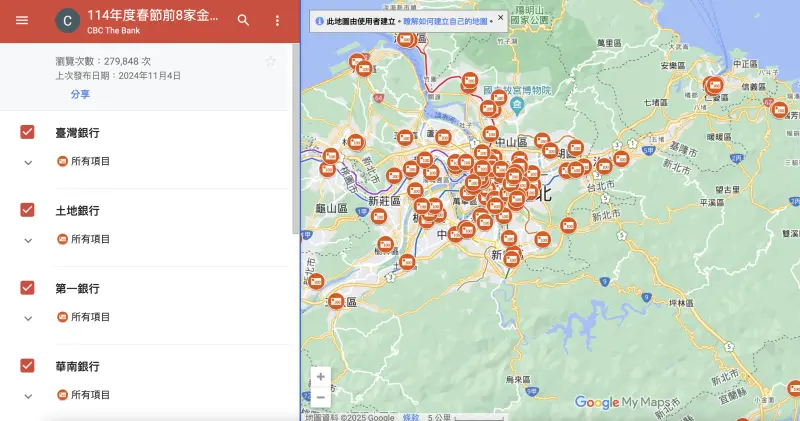
Task: Click the sidebar vertical scrollbar
Action: [x=295, y=139]
